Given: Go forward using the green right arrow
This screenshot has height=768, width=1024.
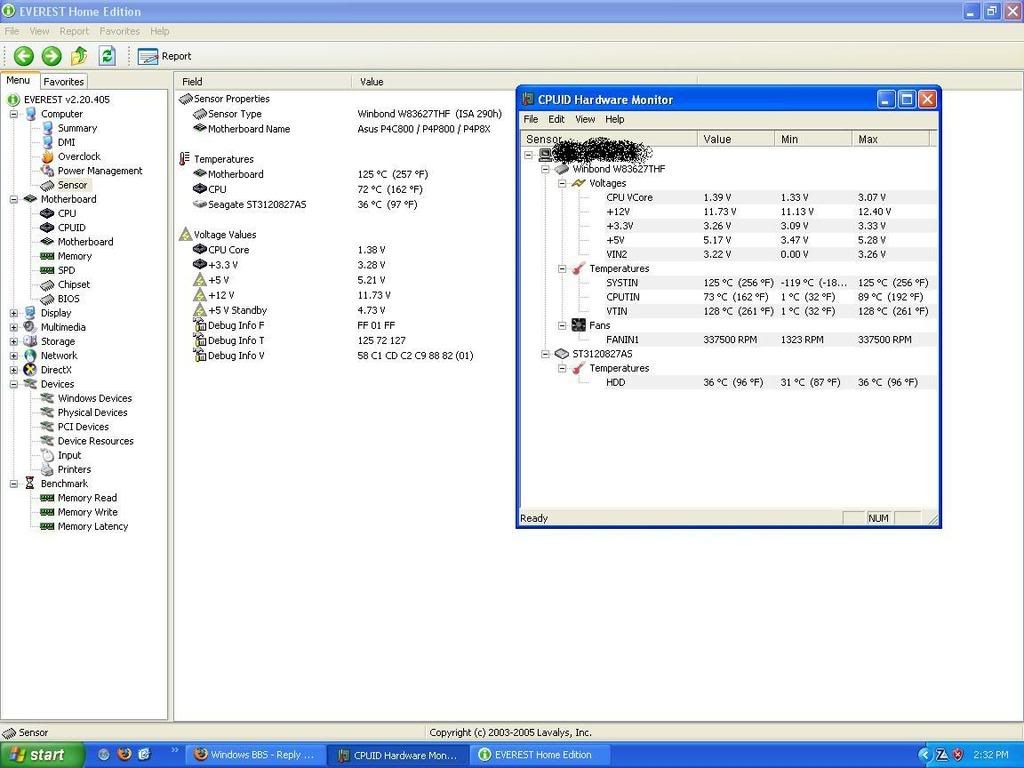Looking at the screenshot, I should 51,56.
